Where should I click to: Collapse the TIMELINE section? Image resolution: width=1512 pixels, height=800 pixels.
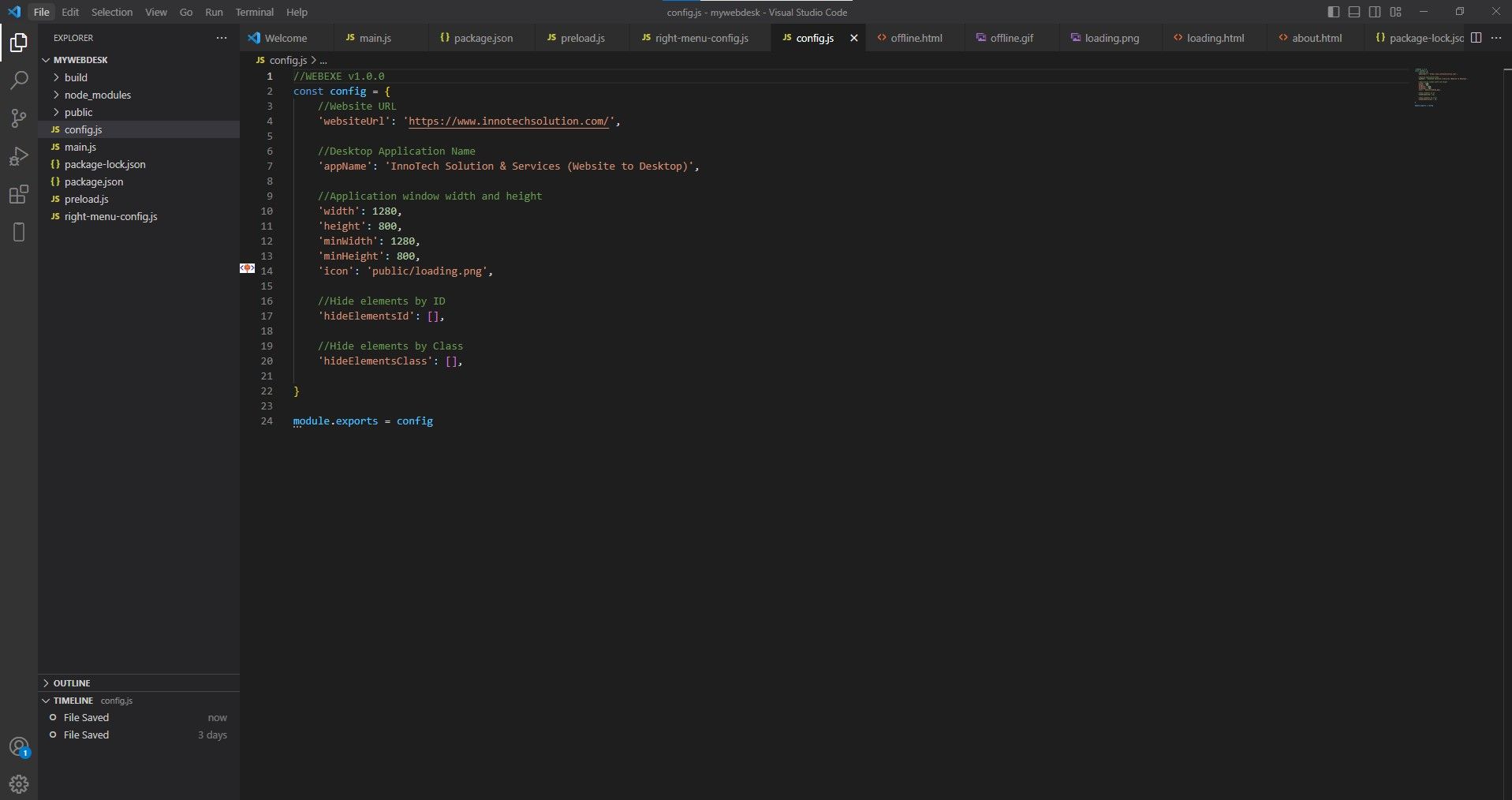point(73,701)
